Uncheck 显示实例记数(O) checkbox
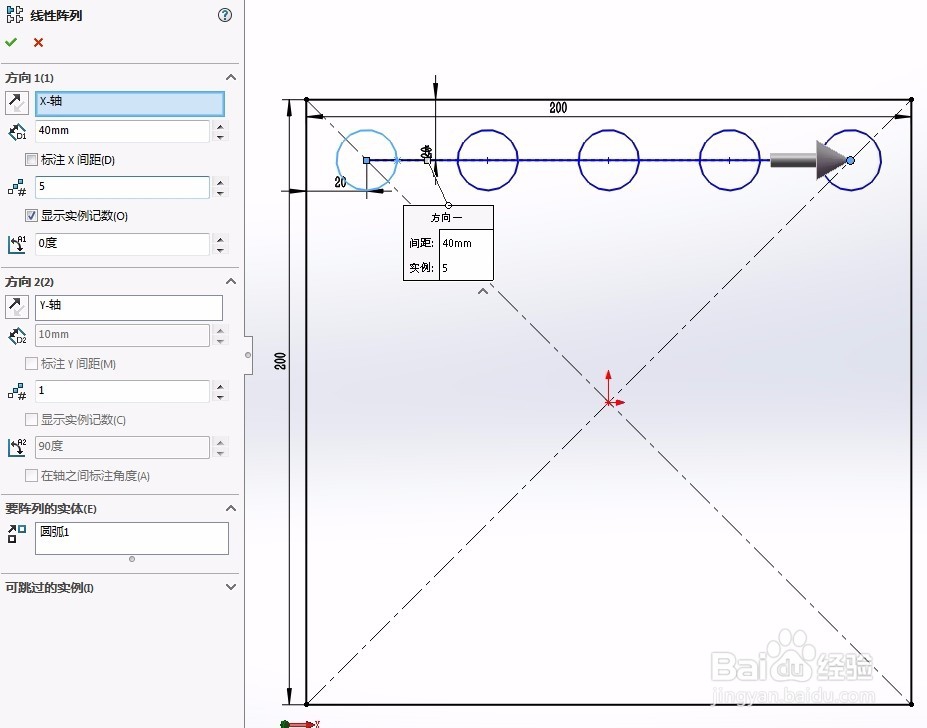The width and height of the screenshot is (927, 728). 31,216
